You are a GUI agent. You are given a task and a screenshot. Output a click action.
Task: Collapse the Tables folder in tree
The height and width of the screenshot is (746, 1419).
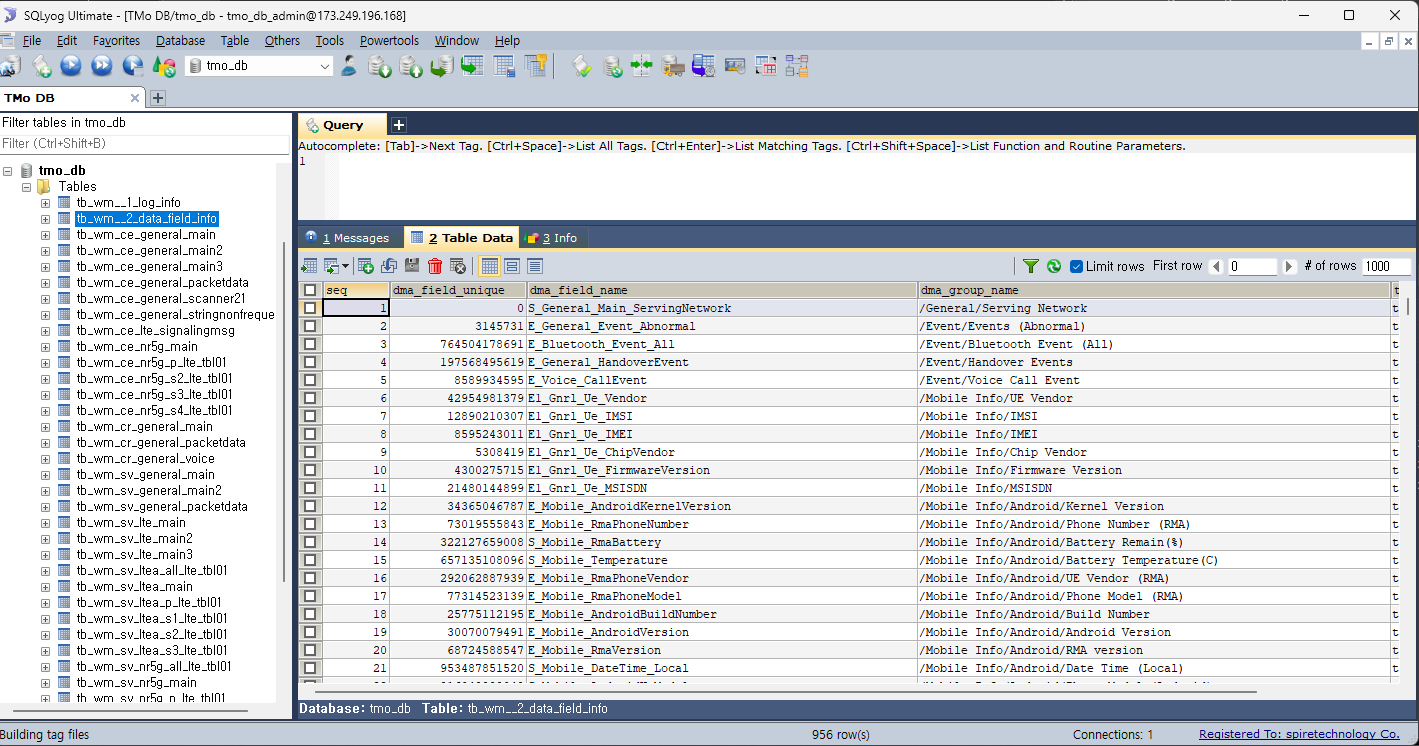pos(27,187)
